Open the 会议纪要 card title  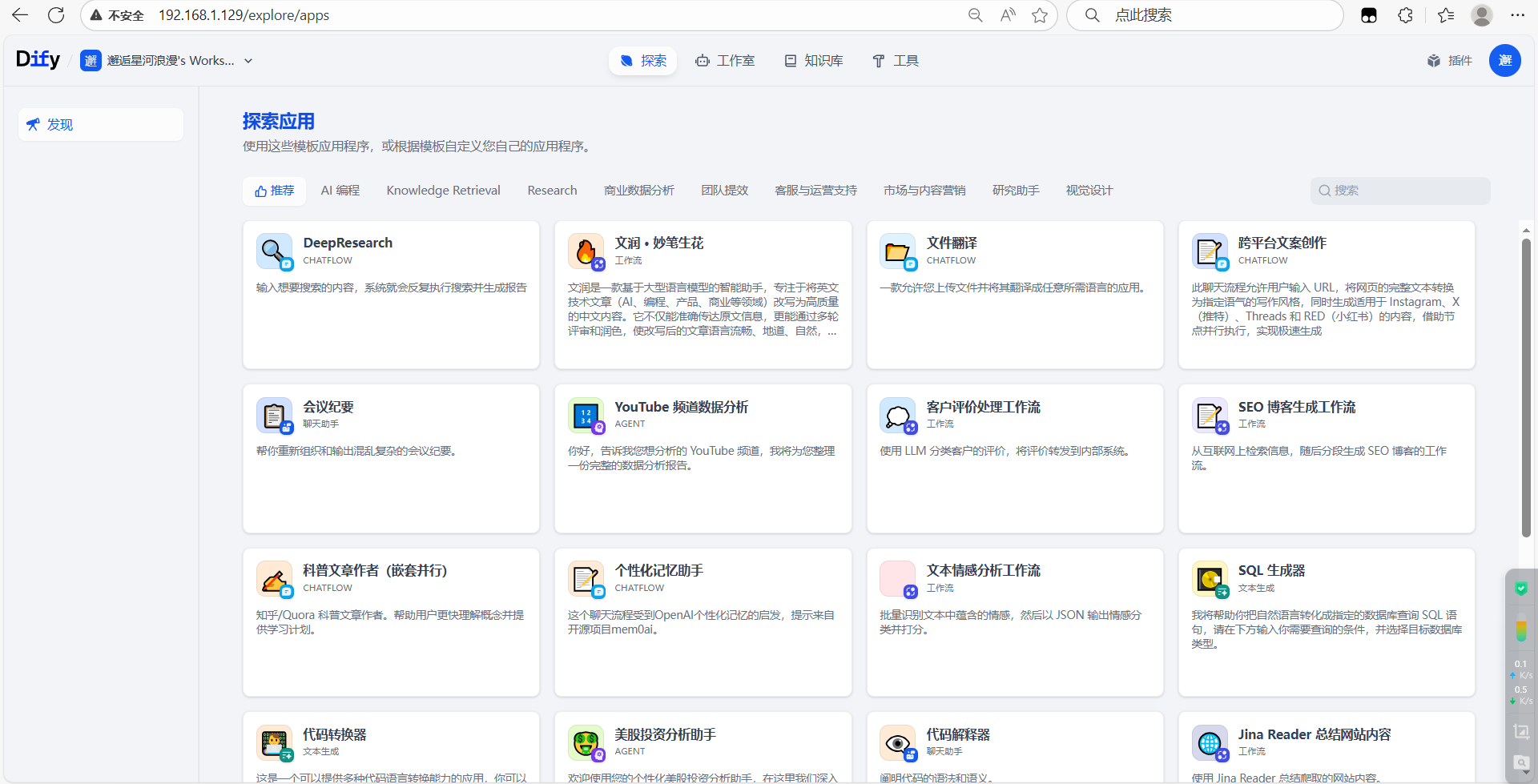click(x=328, y=407)
